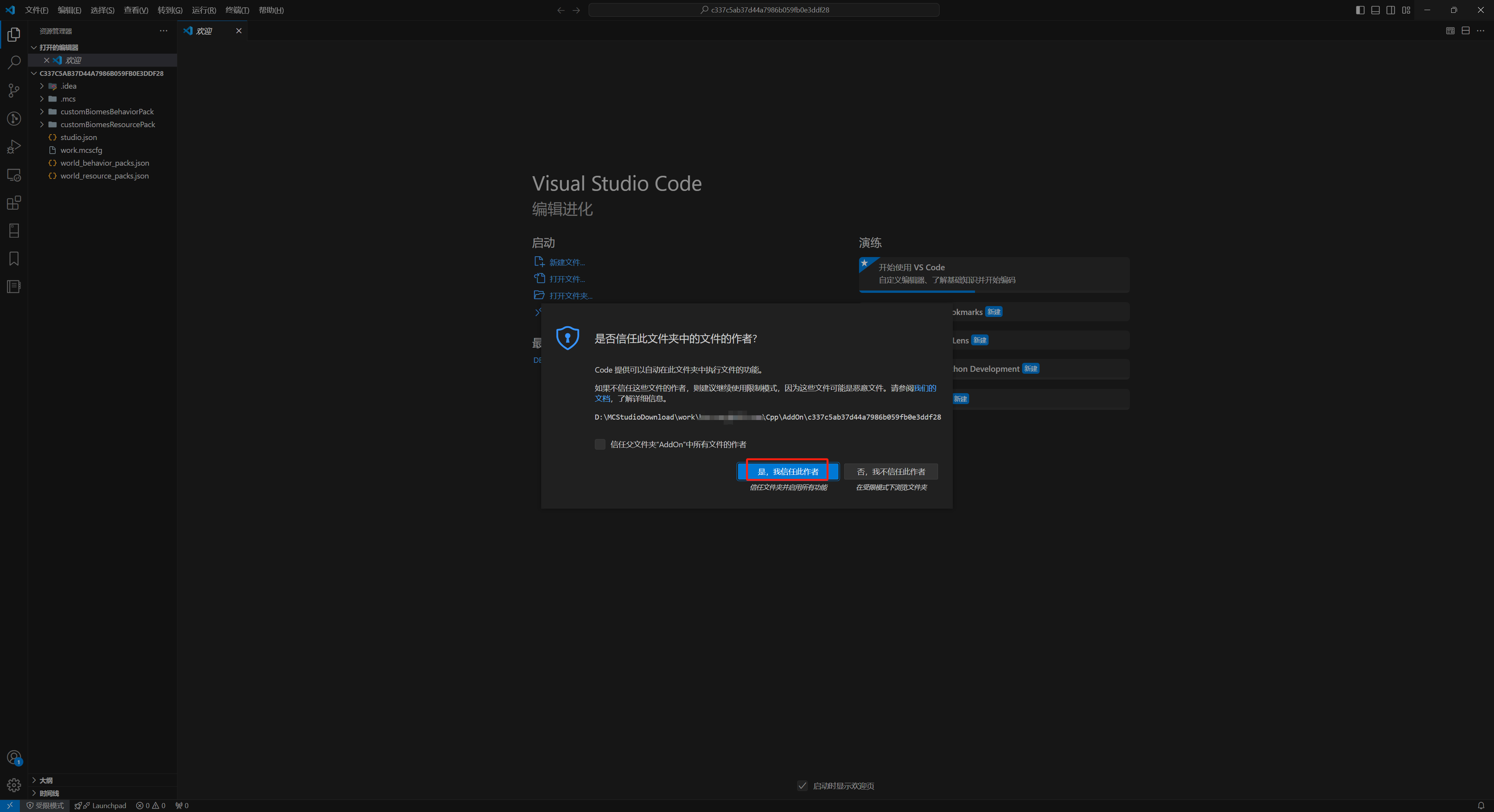Open world_resource_packs.json file
Viewport: 1494px width, 812px height.
(104, 176)
